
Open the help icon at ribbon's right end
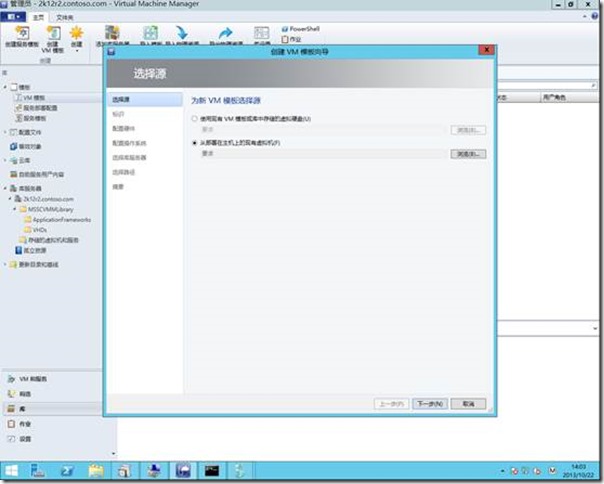[595, 16]
